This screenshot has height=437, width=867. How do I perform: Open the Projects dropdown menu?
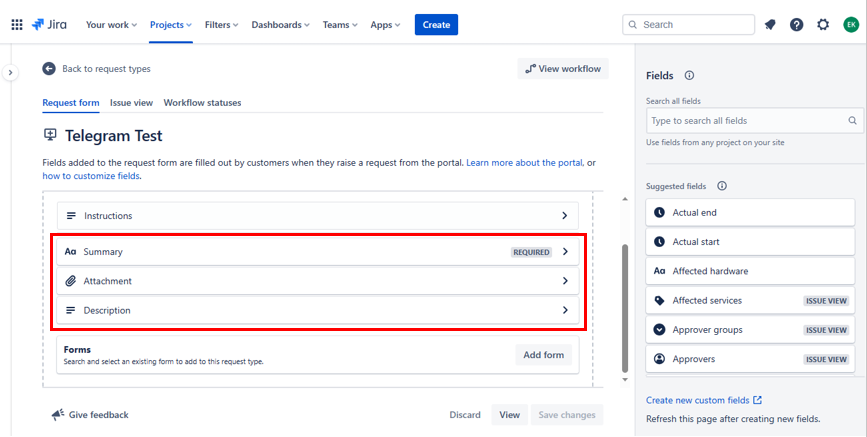pos(171,24)
